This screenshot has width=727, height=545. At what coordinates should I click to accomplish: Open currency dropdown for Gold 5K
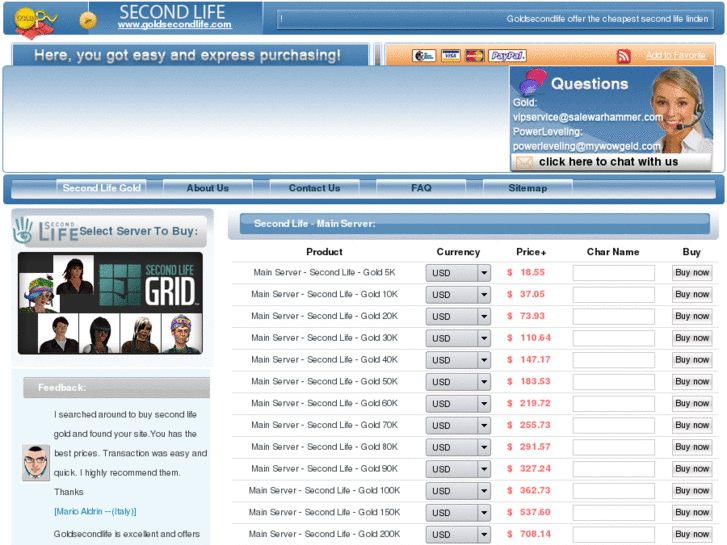[458, 273]
